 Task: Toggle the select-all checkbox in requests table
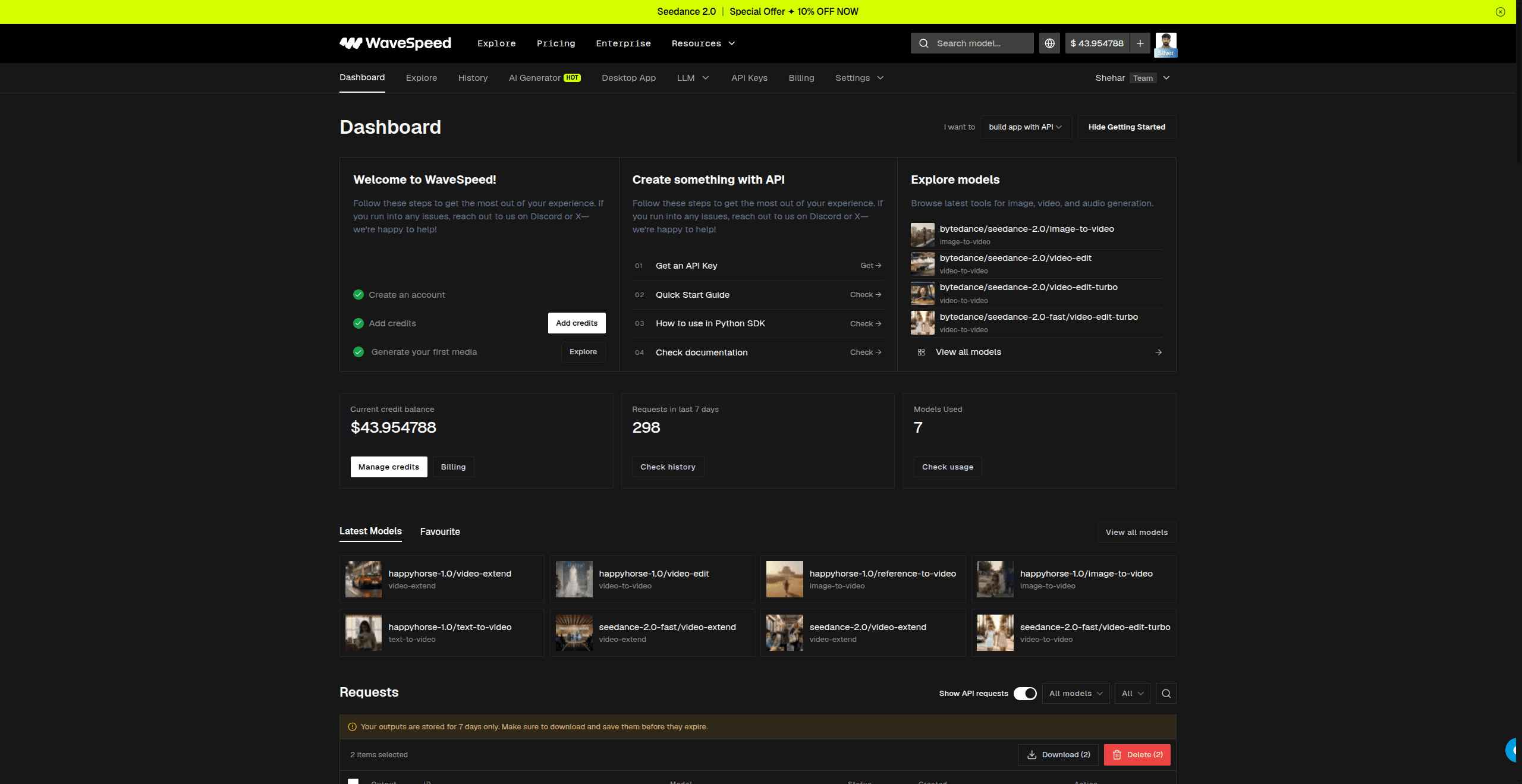click(x=353, y=781)
